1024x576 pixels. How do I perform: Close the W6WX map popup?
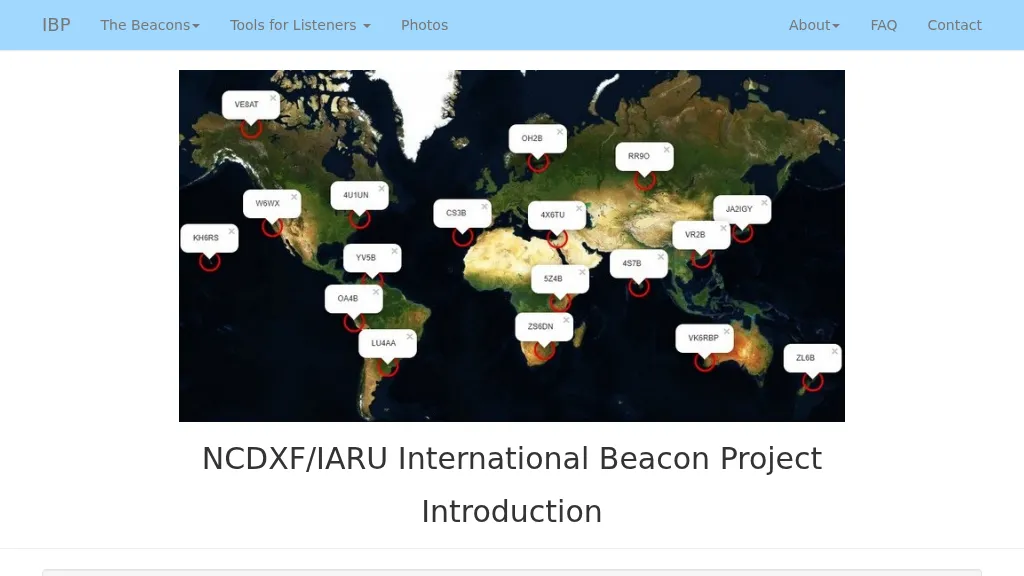click(294, 197)
